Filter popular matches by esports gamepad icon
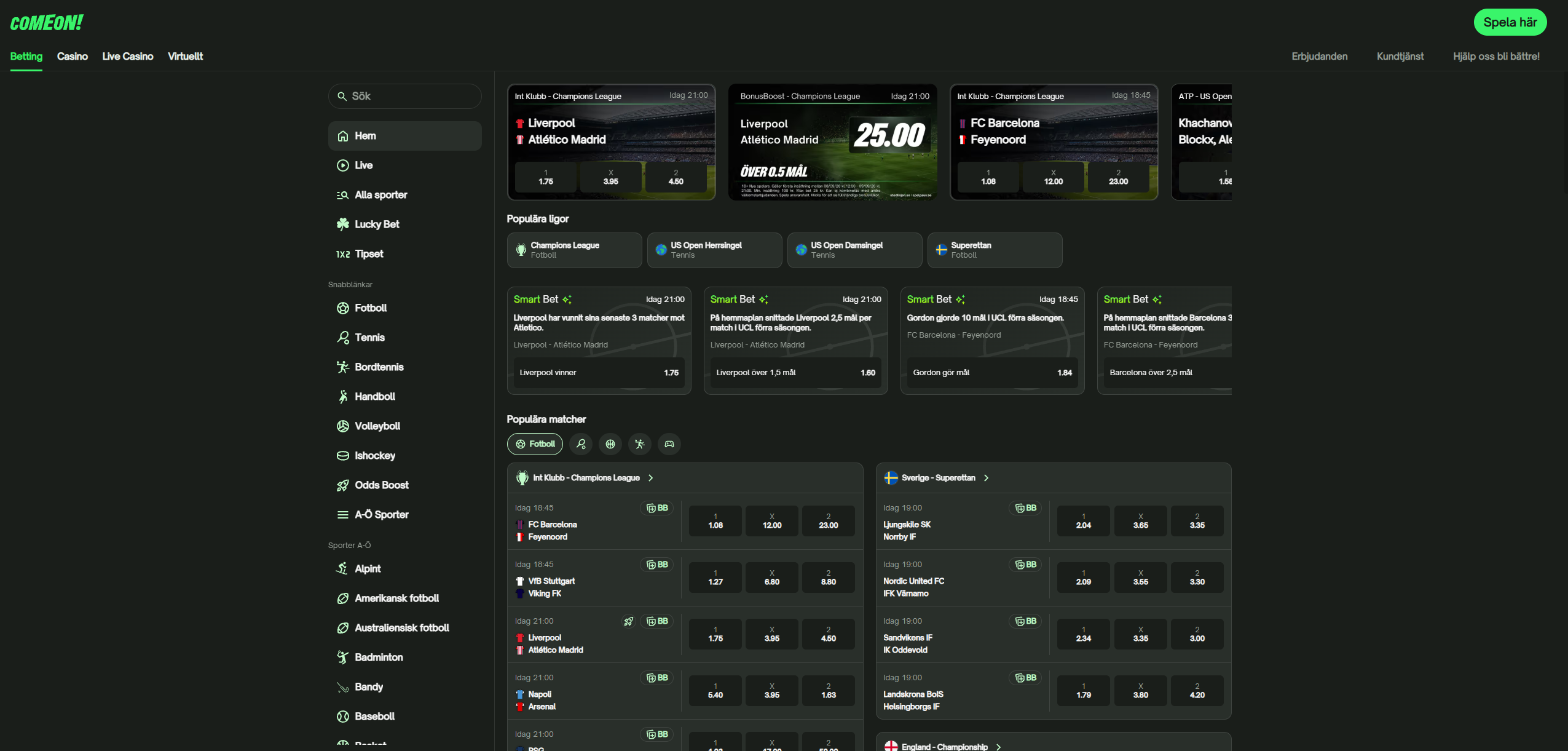The height and width of the screenshot is (751, 1568). point(669,444)
